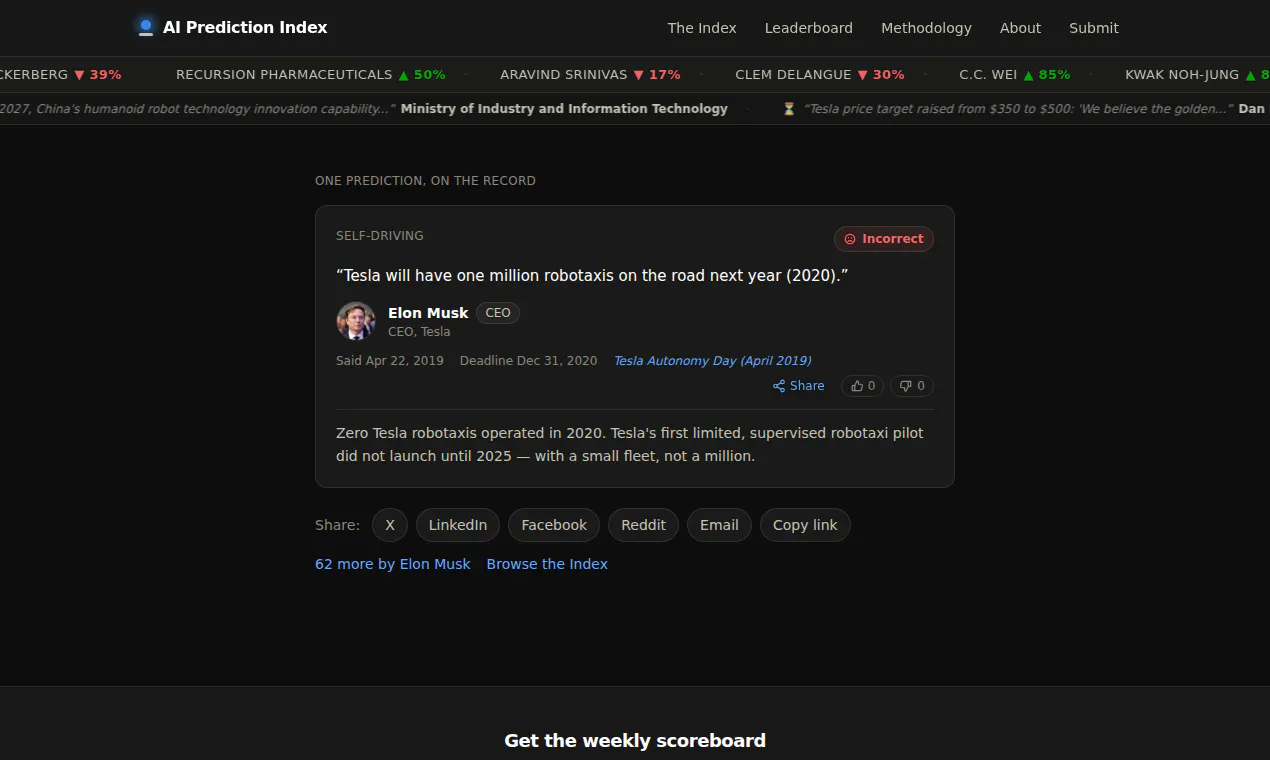This screenshot has height=760, width=1270.
Task: Open 62 more by Elon Musk
Action: 393,564
